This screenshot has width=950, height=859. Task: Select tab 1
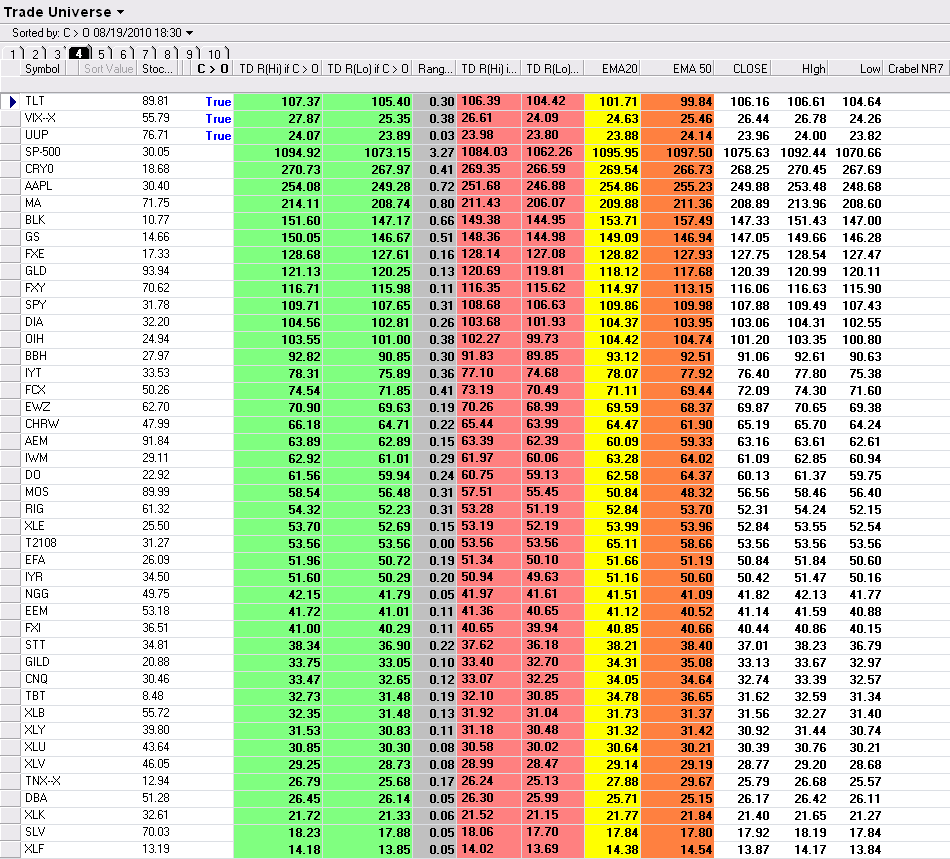[x=15, y=54]
